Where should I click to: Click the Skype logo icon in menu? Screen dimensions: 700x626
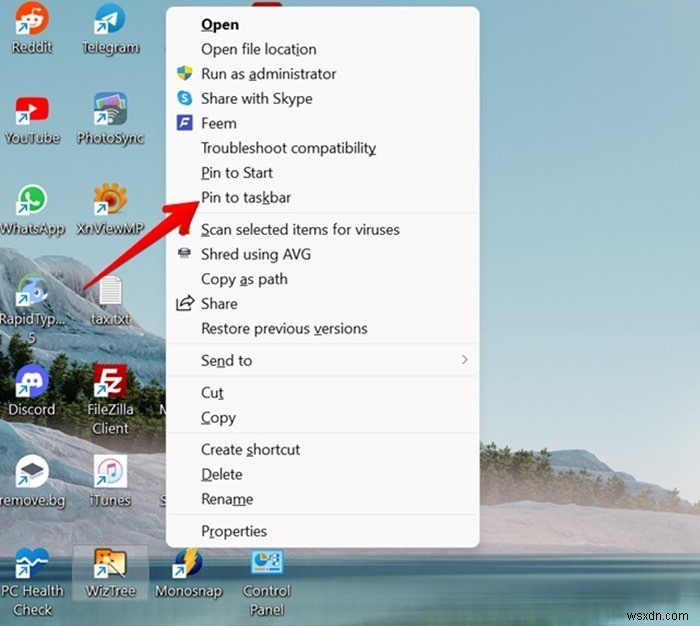click(184, 98)
